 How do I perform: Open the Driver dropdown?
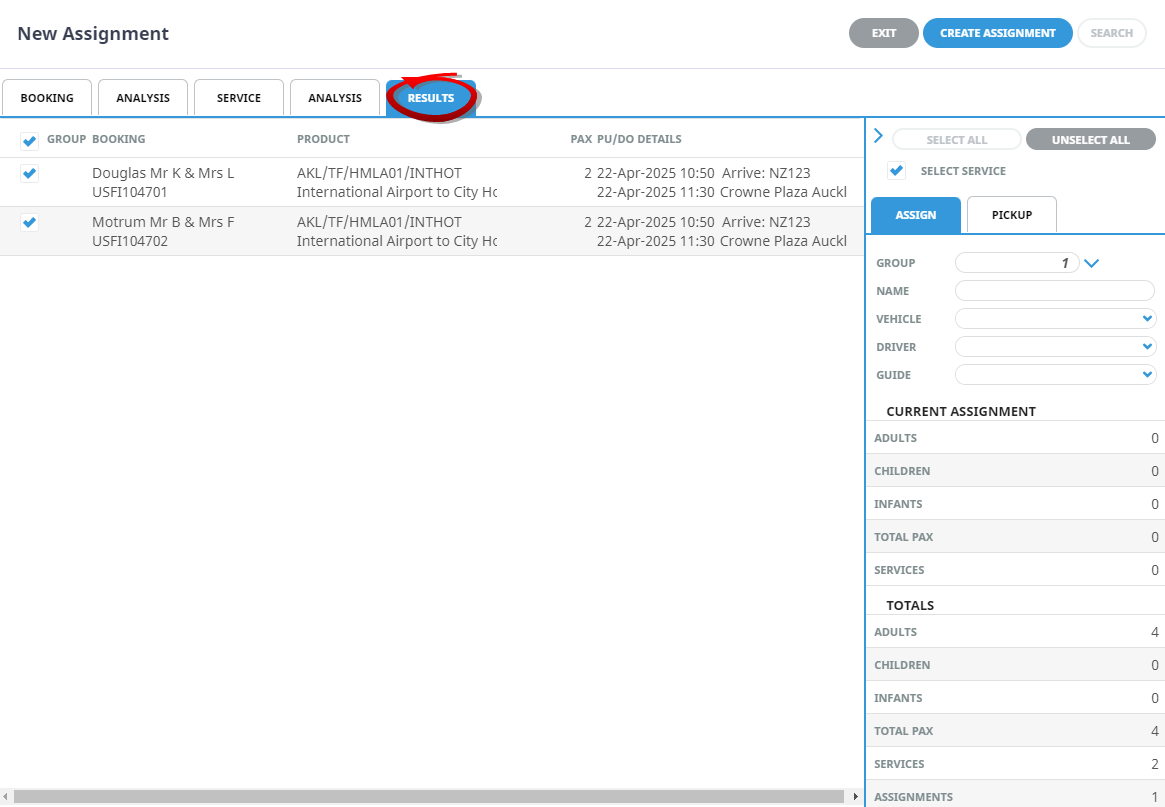coord(1055,347)
